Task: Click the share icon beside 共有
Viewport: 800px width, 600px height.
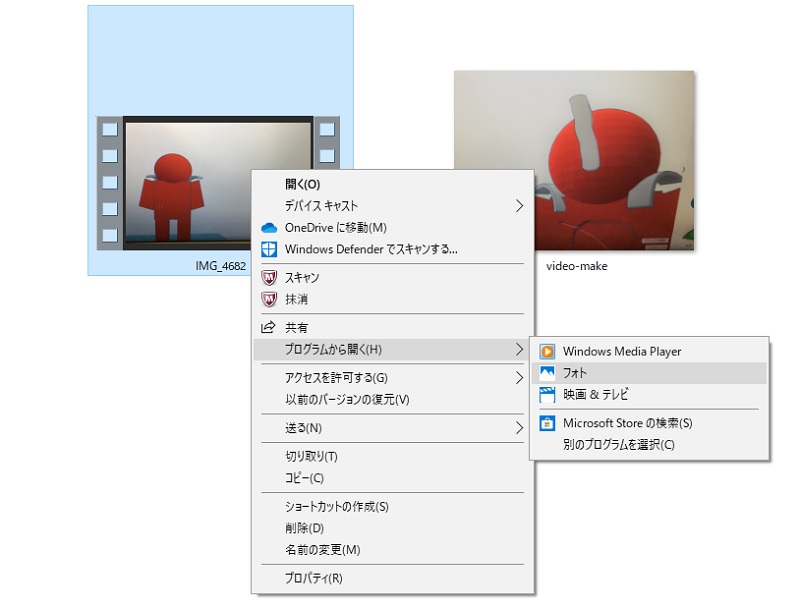Action: [268, 327]
